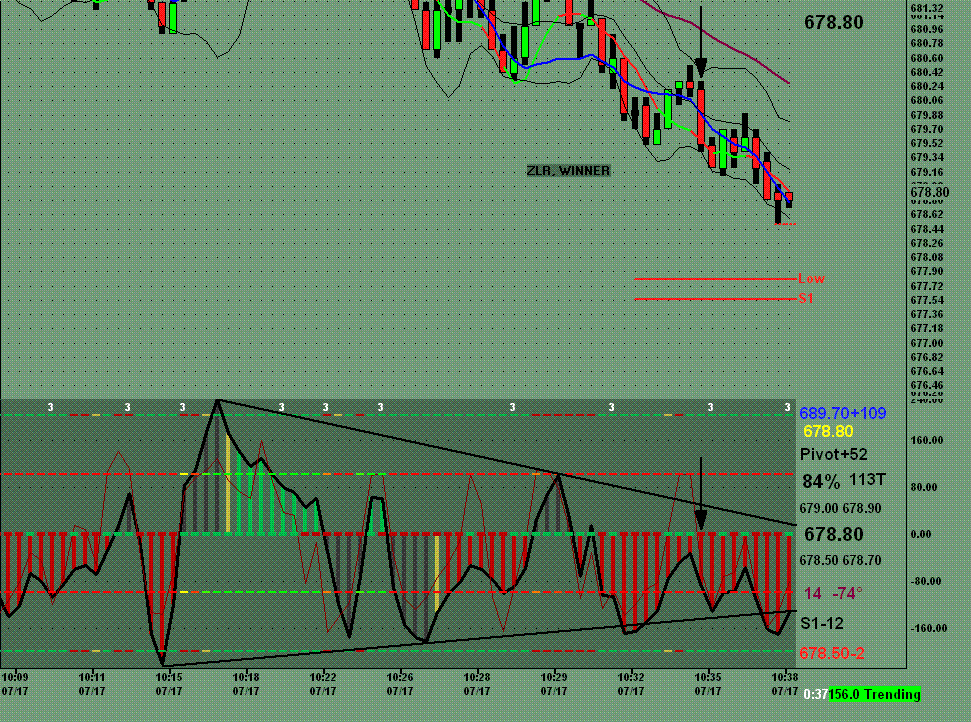Viewport: 971px width, 722px height.
Task: Click the 160.00 oscillator scale label
Action: [x=927, y=440]
